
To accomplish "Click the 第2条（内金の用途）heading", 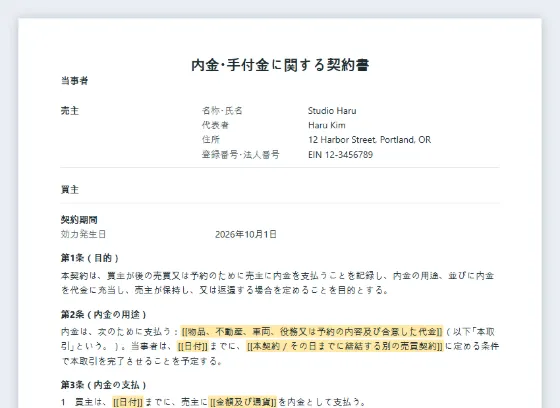I will click(x=104, y=314).
